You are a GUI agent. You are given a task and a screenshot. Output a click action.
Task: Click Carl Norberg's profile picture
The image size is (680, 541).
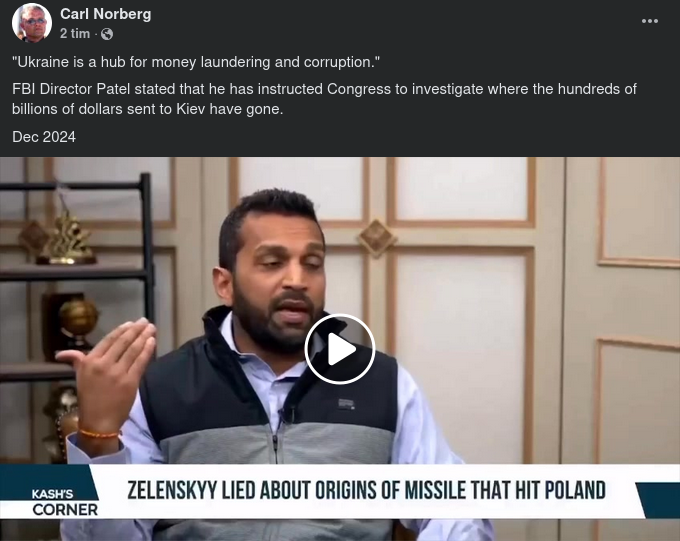(31, 23)
